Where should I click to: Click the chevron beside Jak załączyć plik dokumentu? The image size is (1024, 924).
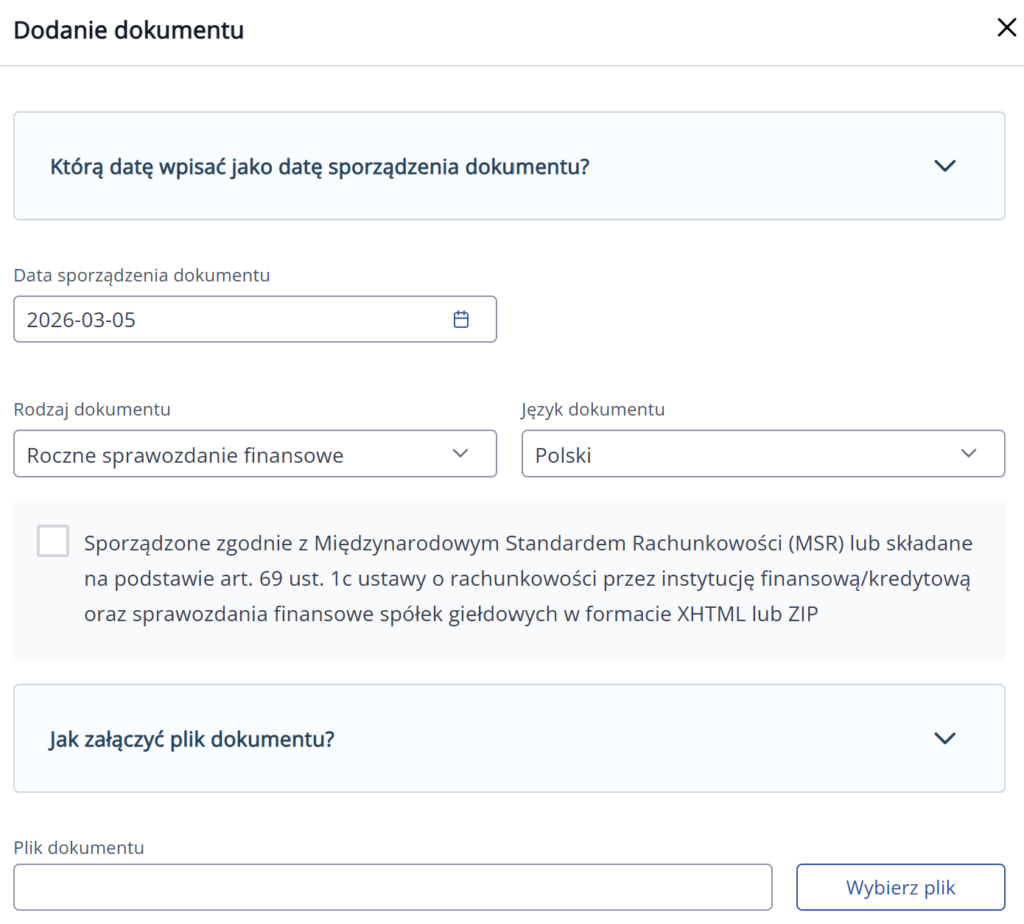(x=944, y=738)
